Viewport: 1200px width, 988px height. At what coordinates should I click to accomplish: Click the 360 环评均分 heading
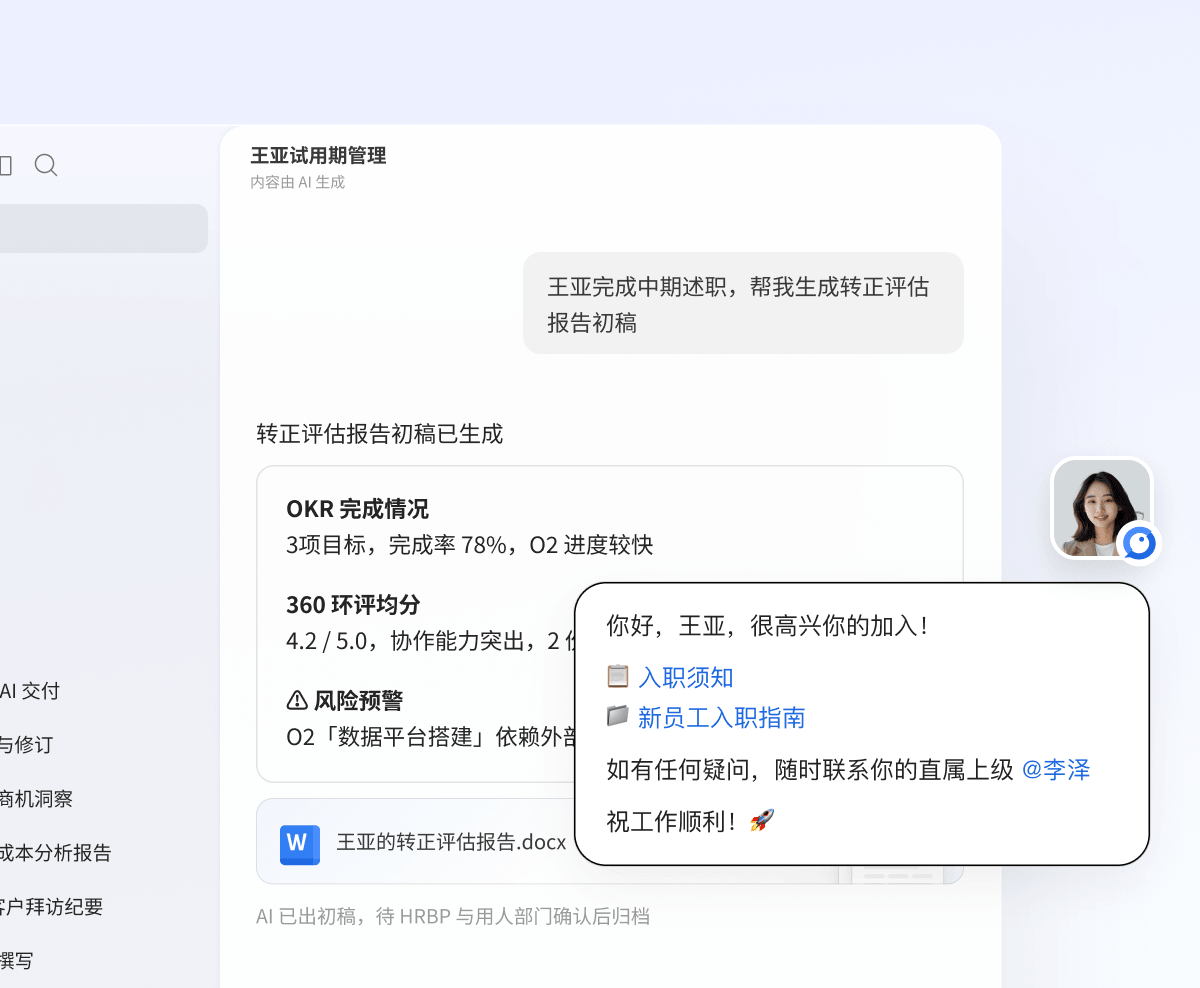353,605
